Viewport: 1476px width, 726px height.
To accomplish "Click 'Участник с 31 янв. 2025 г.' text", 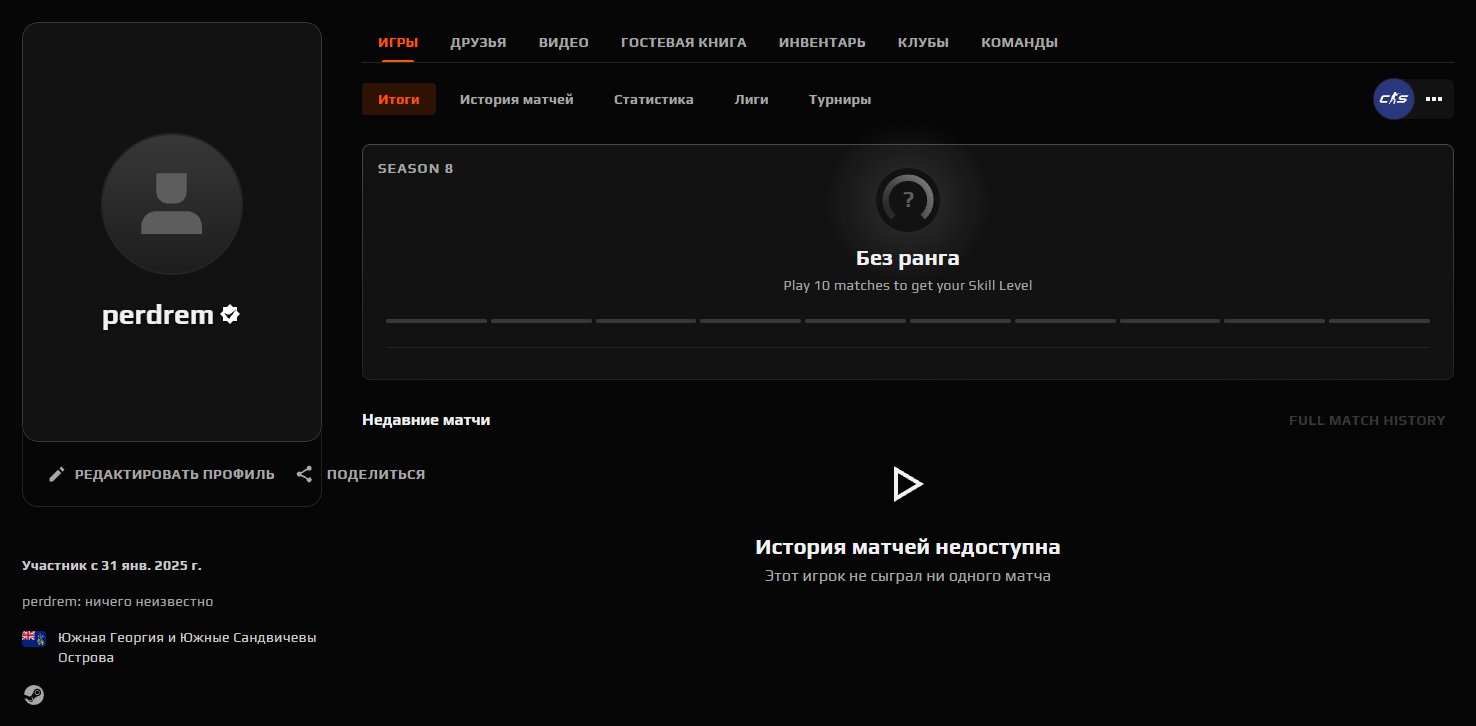I will click(x=112, y=565).
